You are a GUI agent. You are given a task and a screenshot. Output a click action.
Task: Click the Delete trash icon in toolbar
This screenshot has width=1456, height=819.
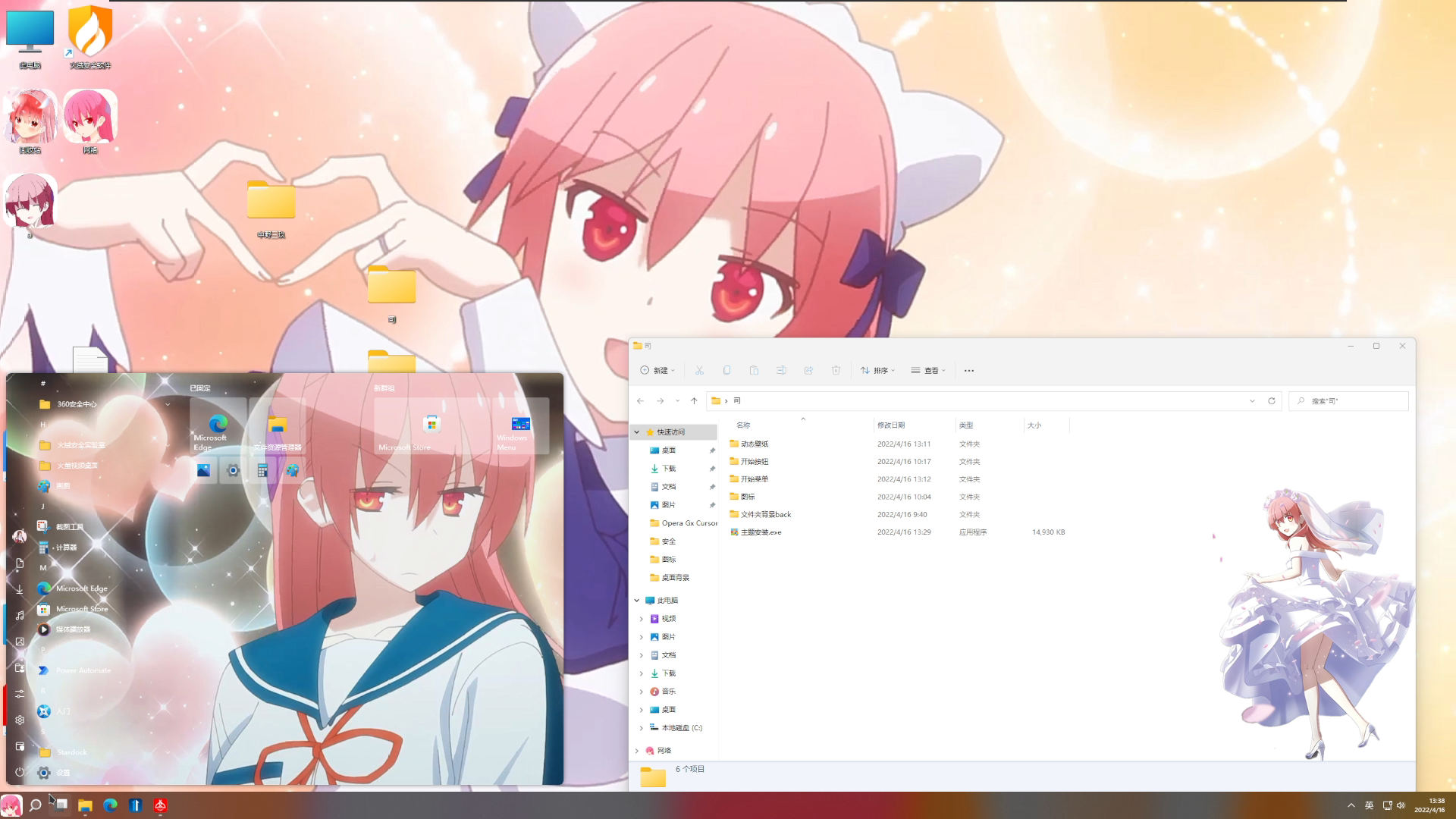(836, 371)
